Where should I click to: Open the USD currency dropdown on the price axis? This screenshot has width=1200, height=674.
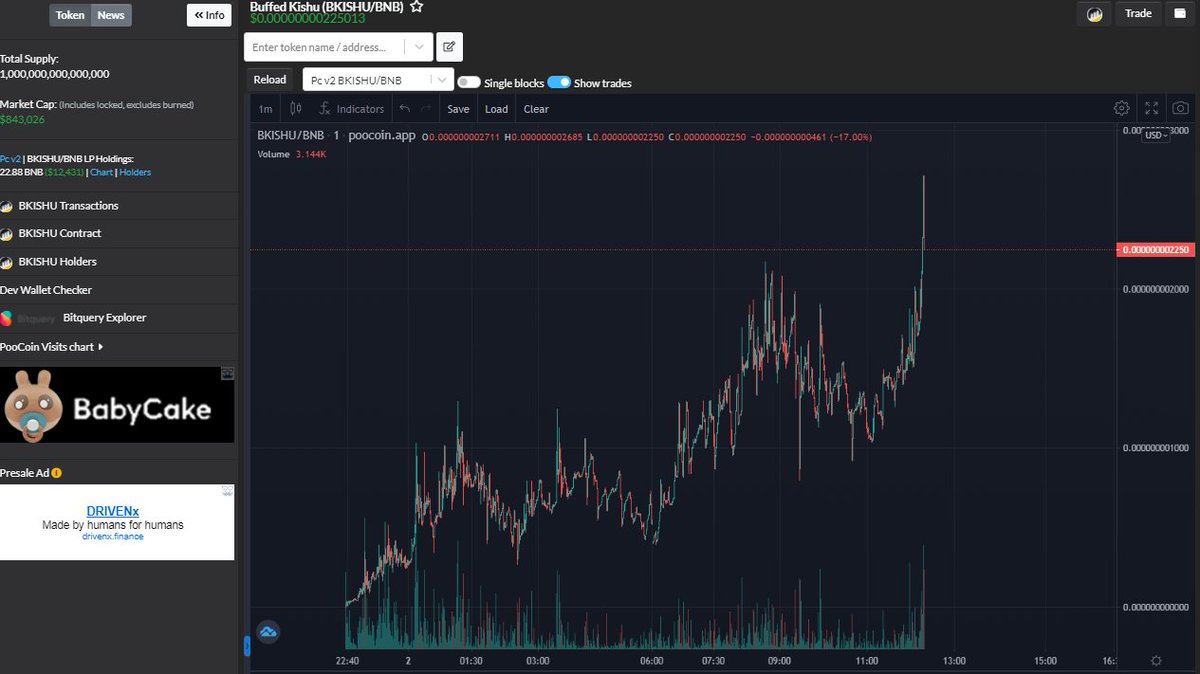click(x=1157, y=135)
